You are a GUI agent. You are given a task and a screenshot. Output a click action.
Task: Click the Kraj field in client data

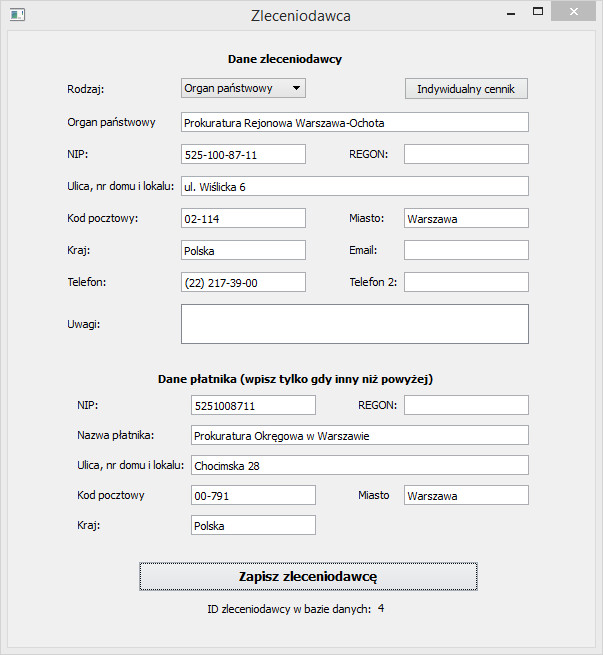[243, 250]
